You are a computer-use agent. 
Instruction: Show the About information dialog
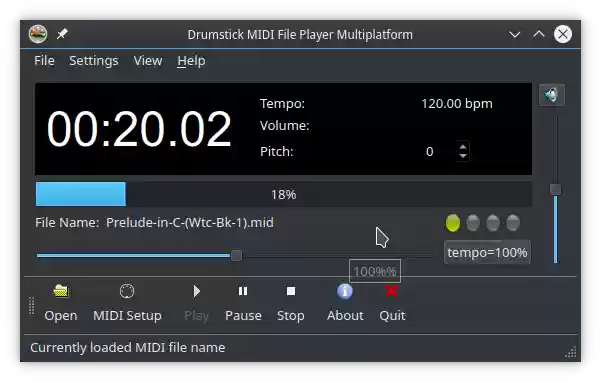tap(345, 303)
